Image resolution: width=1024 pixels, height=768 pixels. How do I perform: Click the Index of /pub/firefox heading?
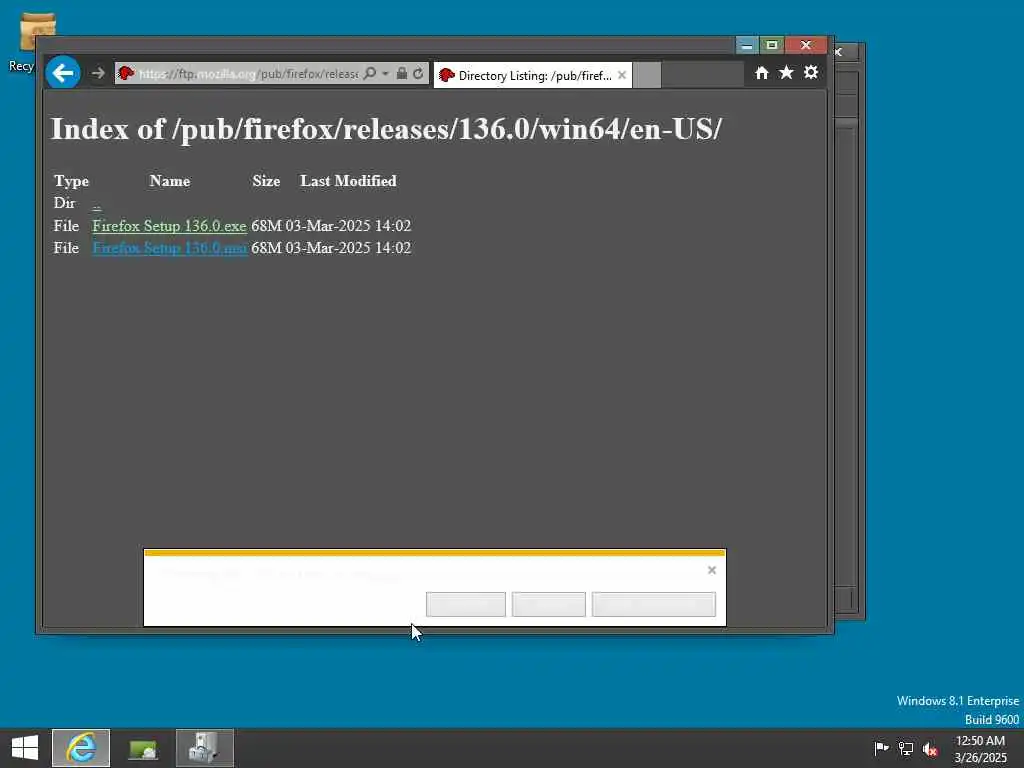tap(386, 129)
